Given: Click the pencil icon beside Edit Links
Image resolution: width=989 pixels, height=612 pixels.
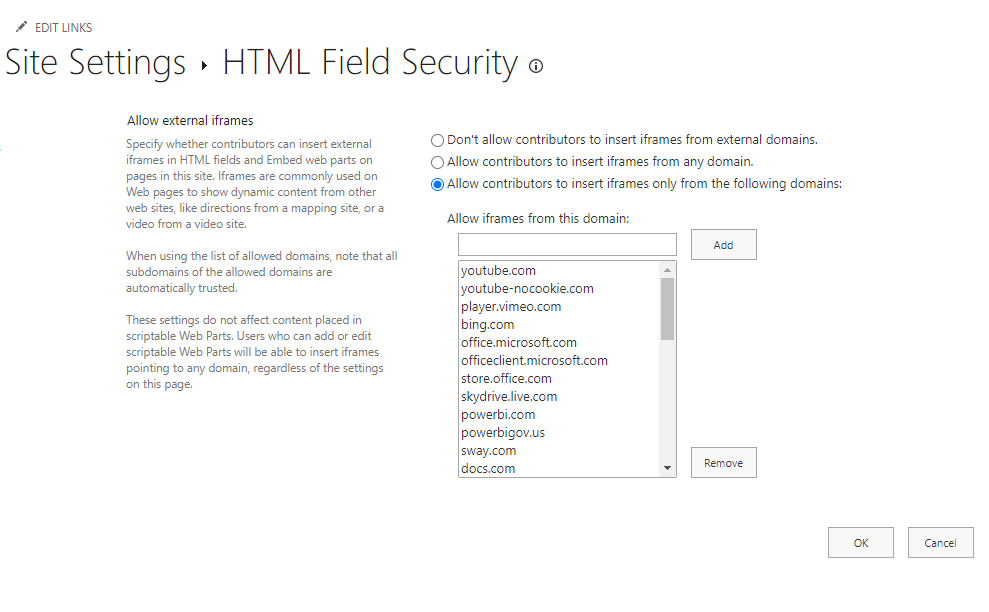Looking at the screenshot, I should click(x=21, y=27).
